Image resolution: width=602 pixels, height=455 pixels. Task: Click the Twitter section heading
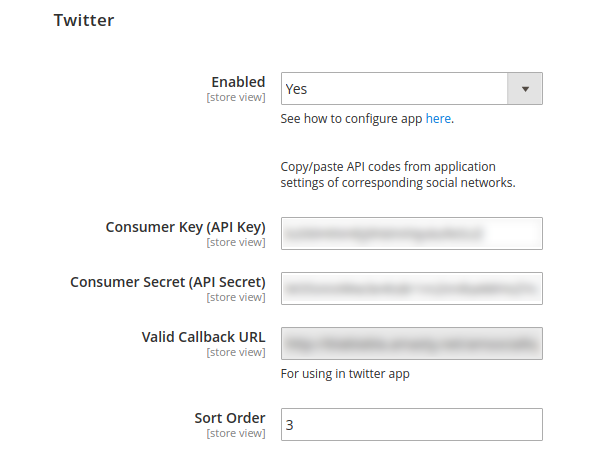pos(84,20)
